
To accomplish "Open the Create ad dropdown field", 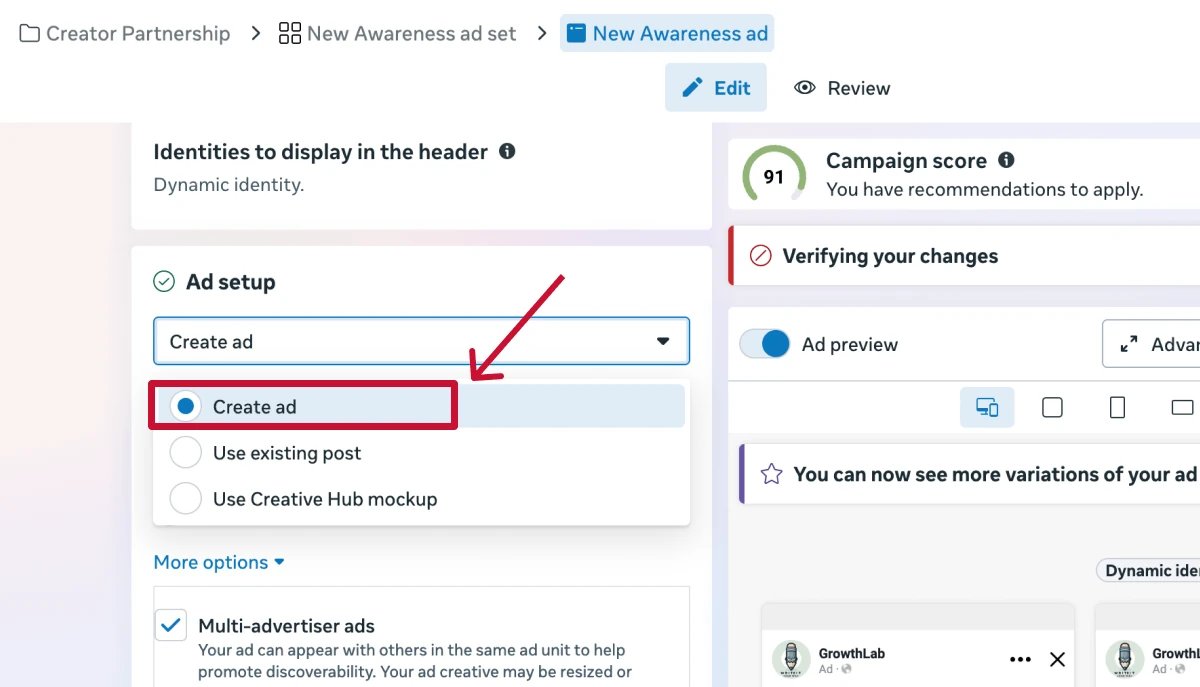I will 421,342.
